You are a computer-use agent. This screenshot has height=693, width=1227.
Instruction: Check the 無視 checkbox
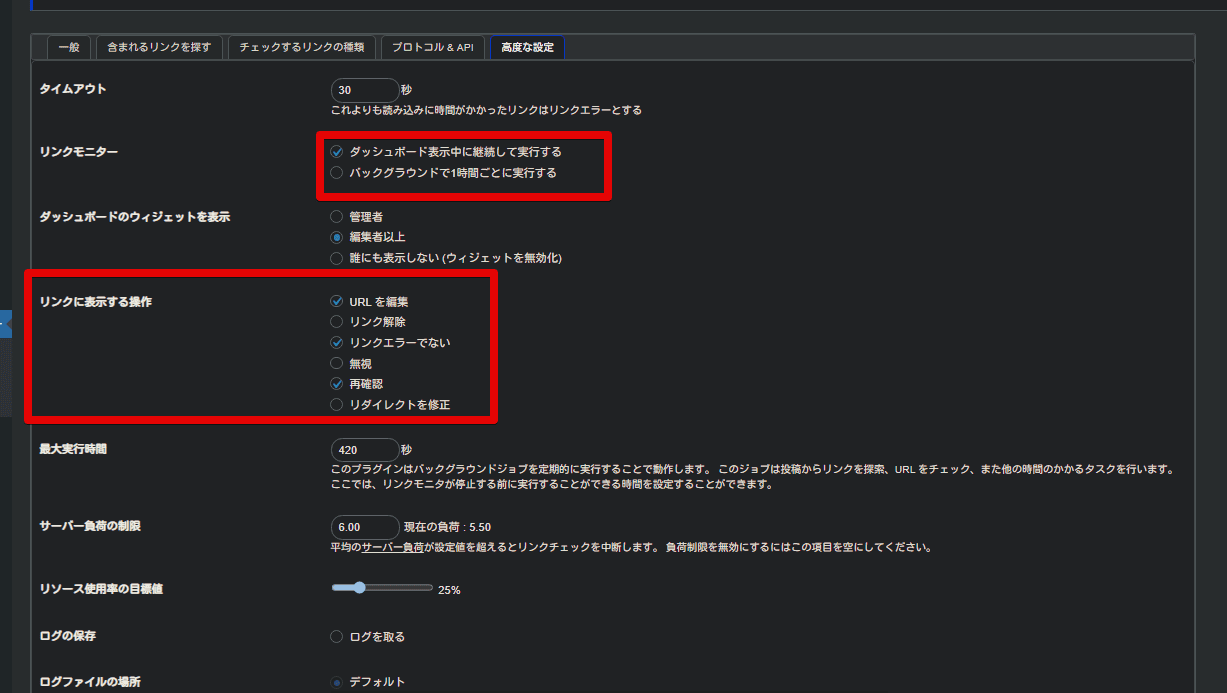tap(337, 363)
